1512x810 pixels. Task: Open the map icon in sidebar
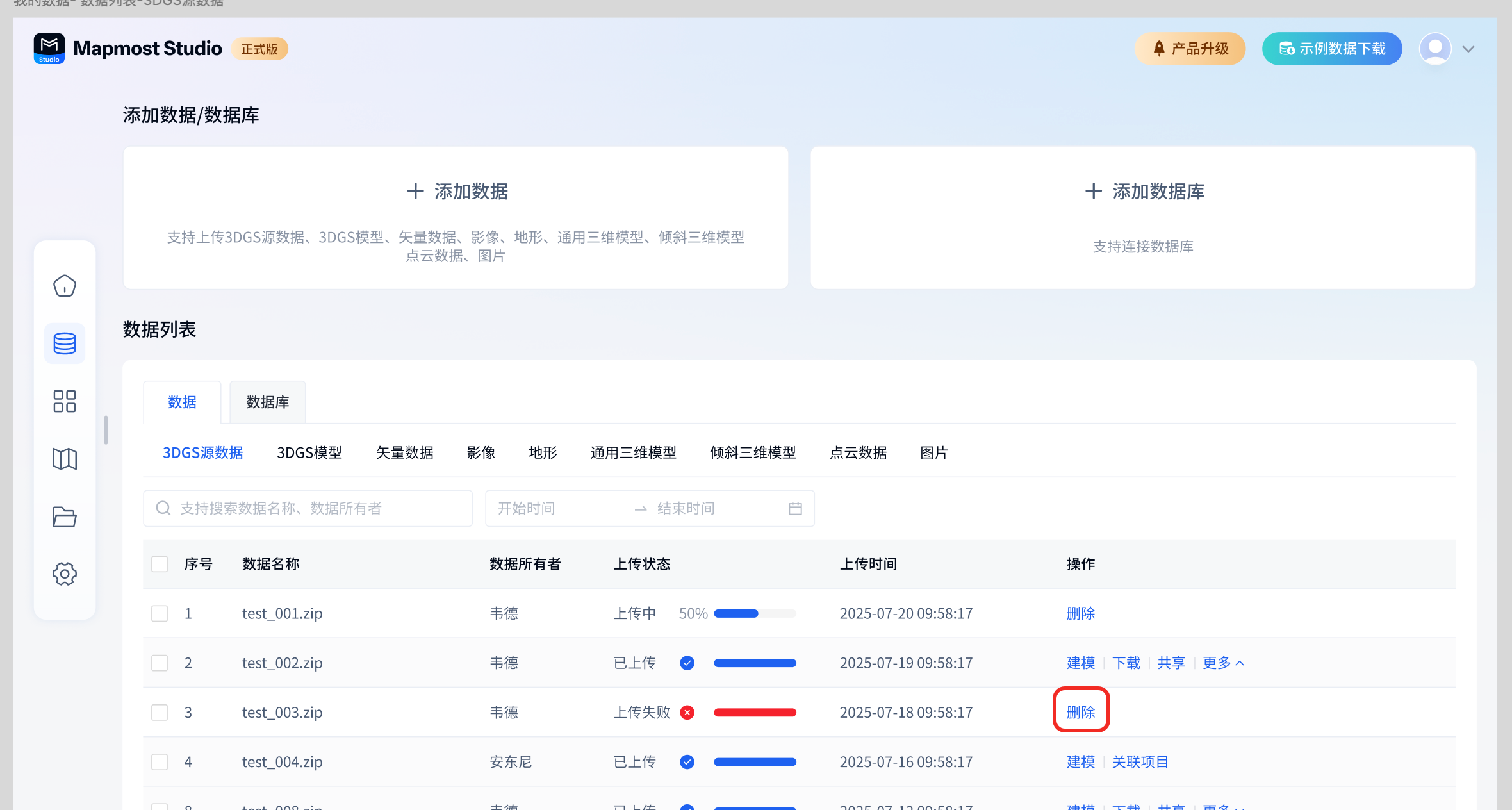64,459
